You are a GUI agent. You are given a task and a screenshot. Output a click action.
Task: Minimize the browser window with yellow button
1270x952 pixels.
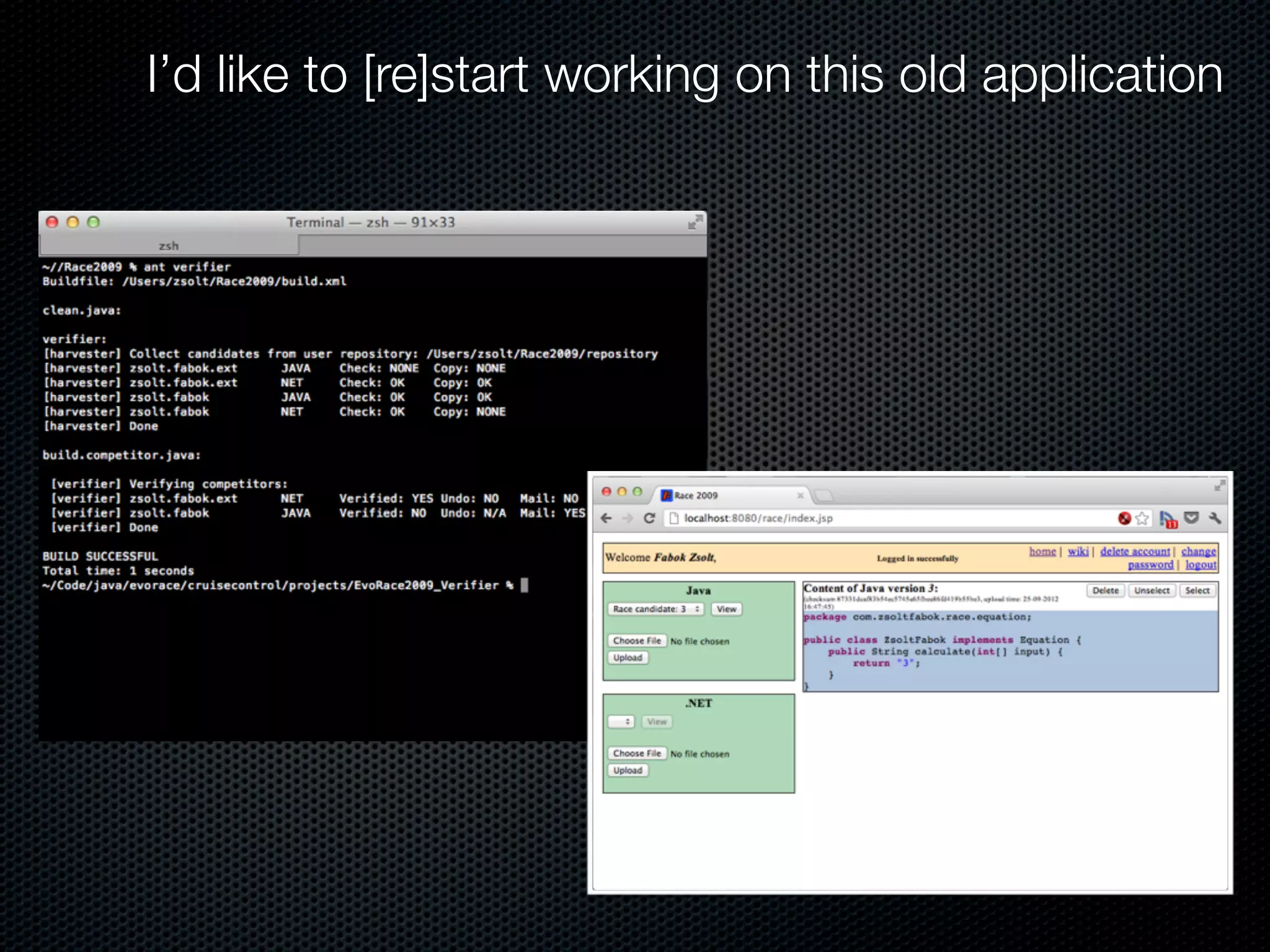point(621,491)
